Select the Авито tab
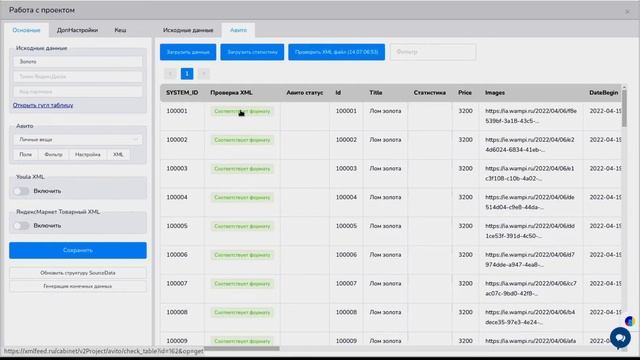The image size is (640, 360). (238, 30)
